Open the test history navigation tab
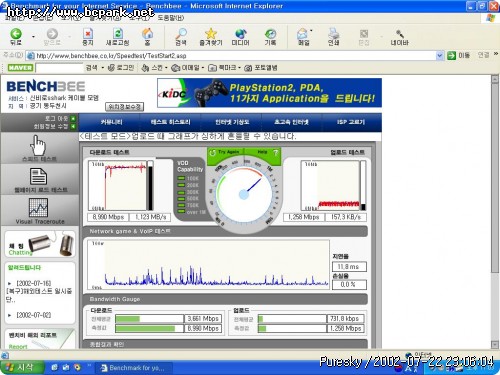This screenshot has width=500, height=375. [x=170, y=122]
